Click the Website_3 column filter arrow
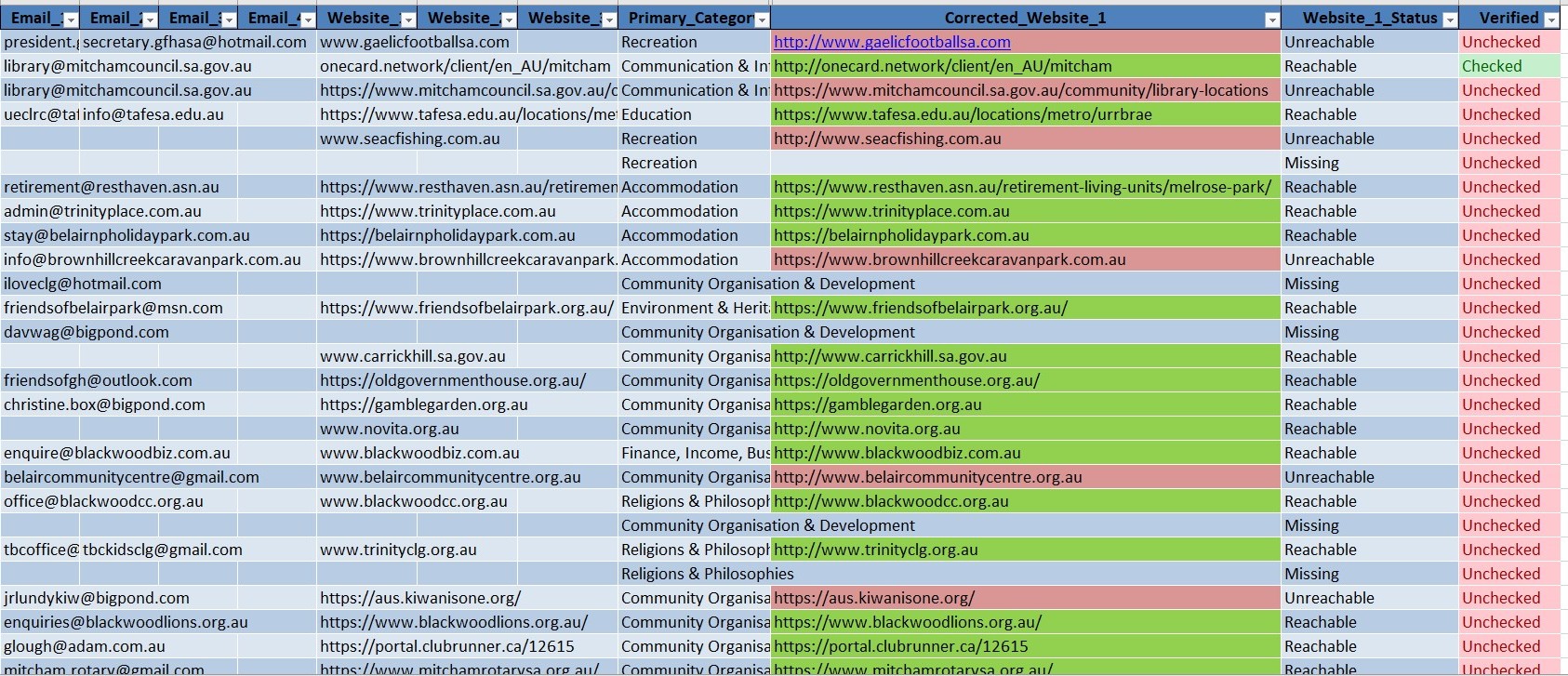Screen dimensions: 1568x676 click(x=608, y=19)
